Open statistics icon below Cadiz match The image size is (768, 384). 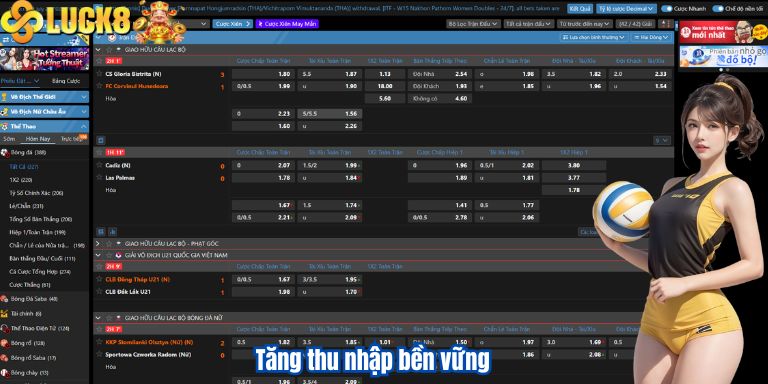(x=112, y=231)
